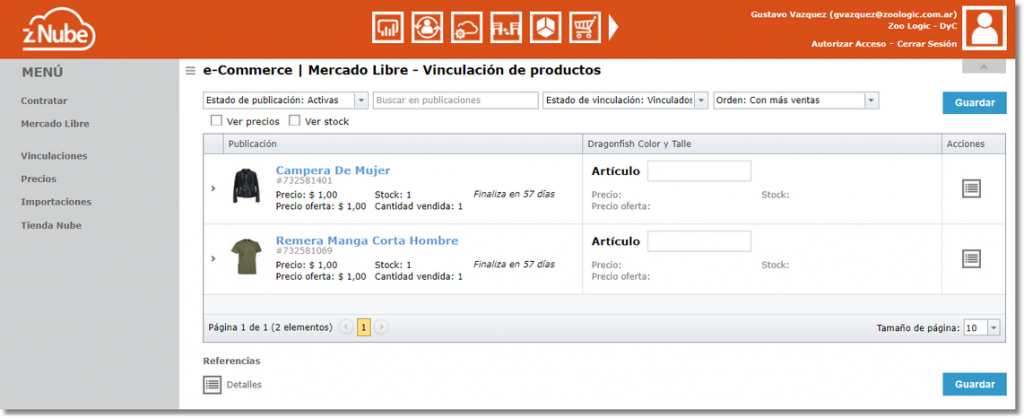Image resolution: width=1024 pixels, height=418 pixels.
Task: Open Tienda Nube in the side menu
Action: tap(51, 225)
